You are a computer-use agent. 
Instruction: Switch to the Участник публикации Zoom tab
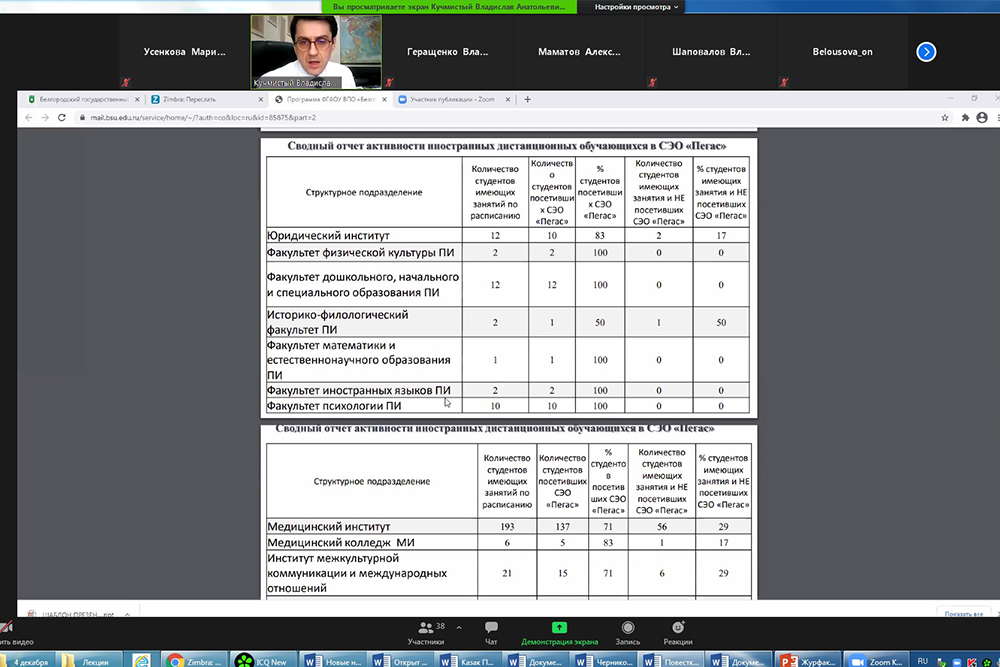coord(452,99)
